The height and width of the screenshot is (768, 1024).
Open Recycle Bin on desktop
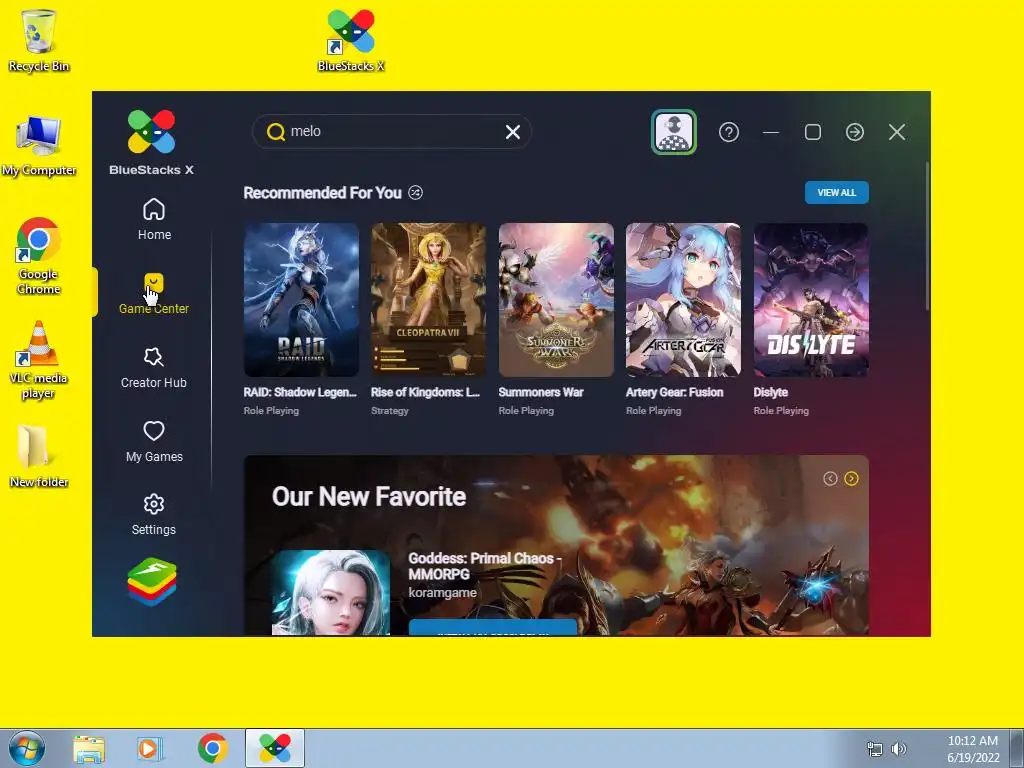click(39, 40)
